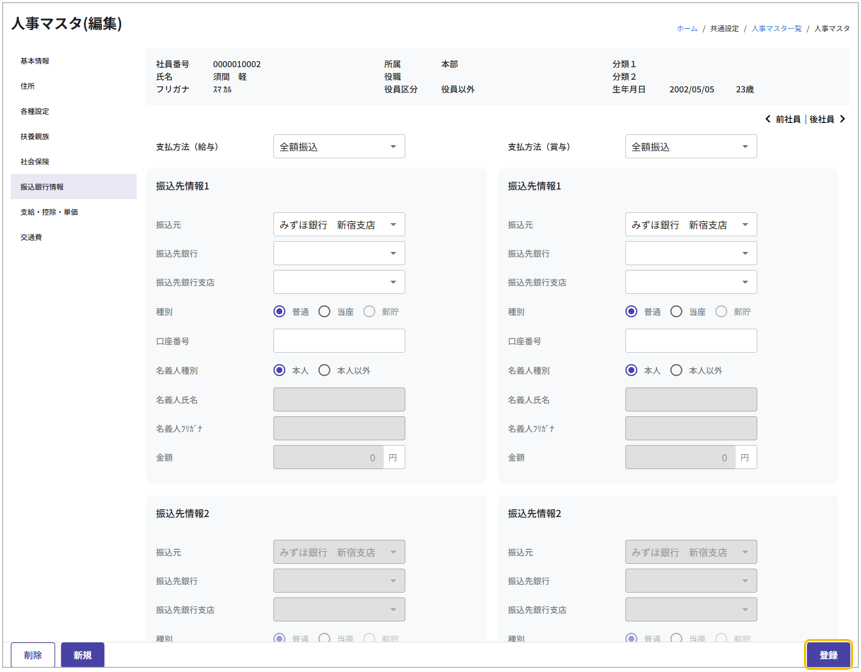861x672 pixels.
Task: Select 当座 account type in salary 振込先情報1
Action: (325, 312)
